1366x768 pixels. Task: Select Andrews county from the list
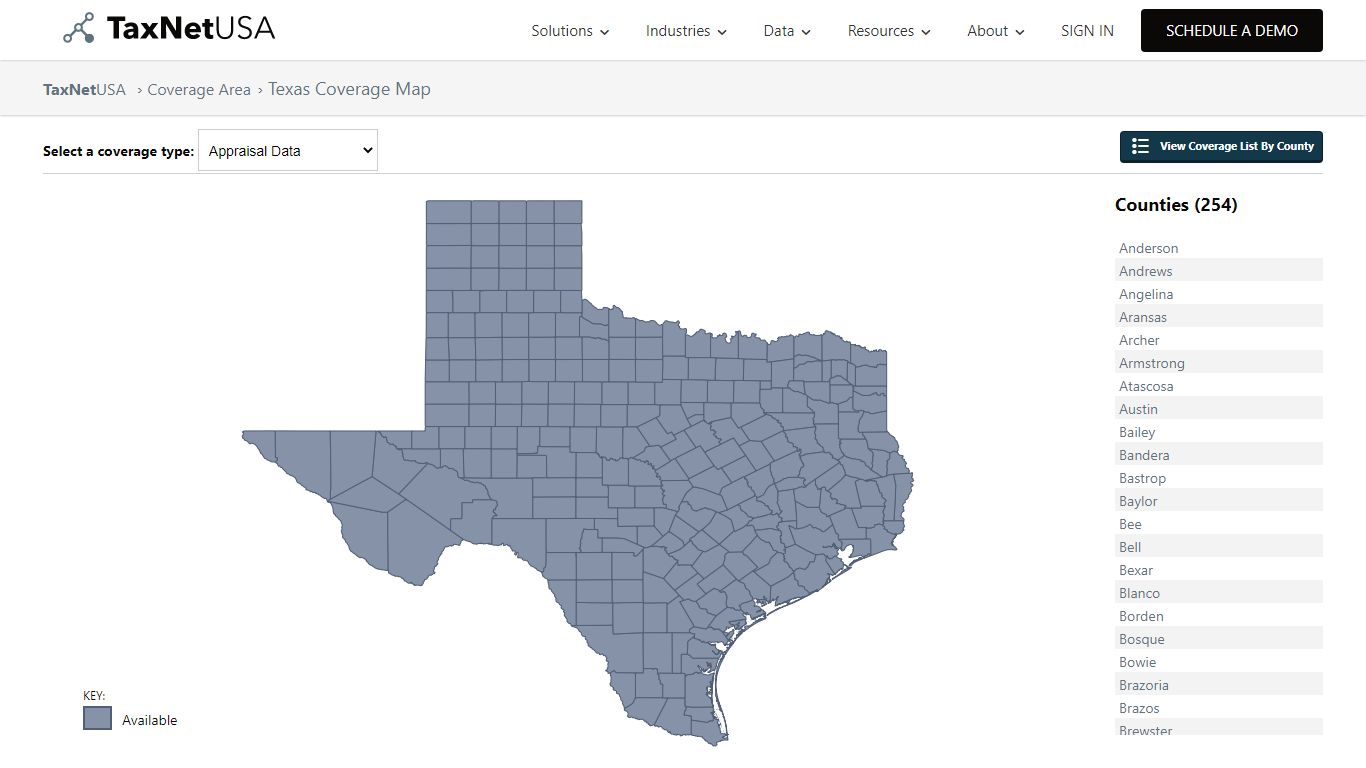click(x=1219, y=271)
